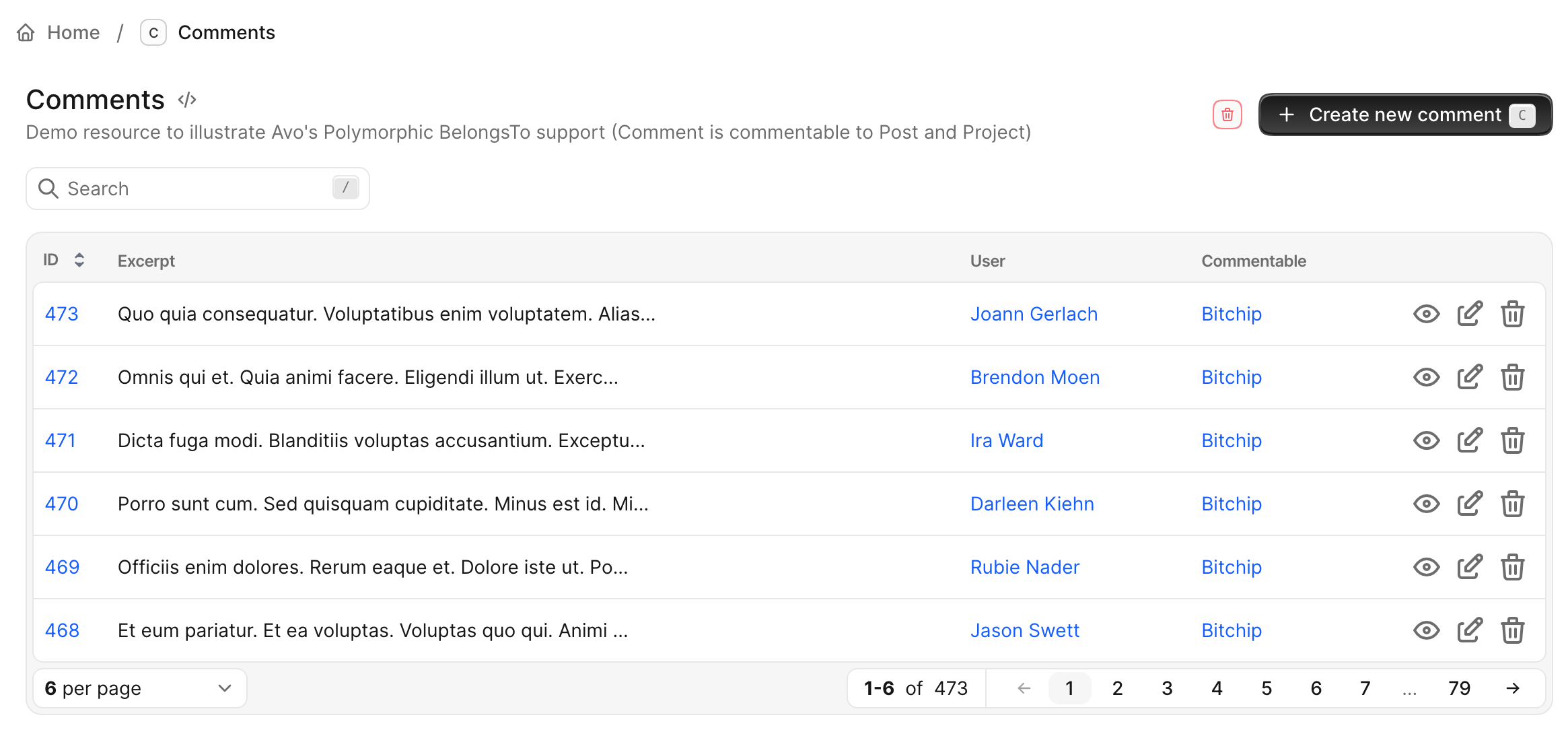Image resolution: width=1568 pixels, height=734 pixels.
Task: Edit comment 472 with pencil icon
Action: point(1470,377)
